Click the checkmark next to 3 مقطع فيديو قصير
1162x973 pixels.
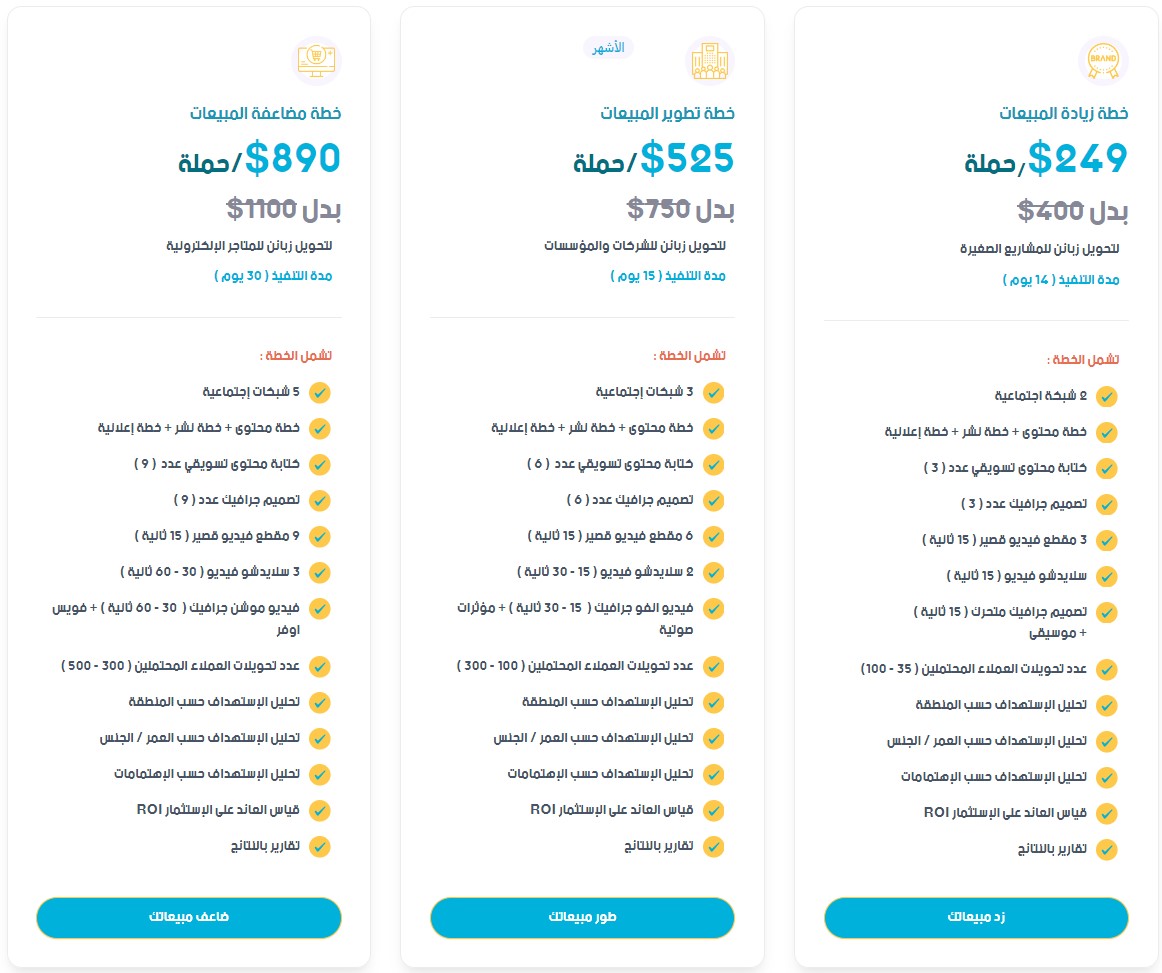click(1107, 540)
